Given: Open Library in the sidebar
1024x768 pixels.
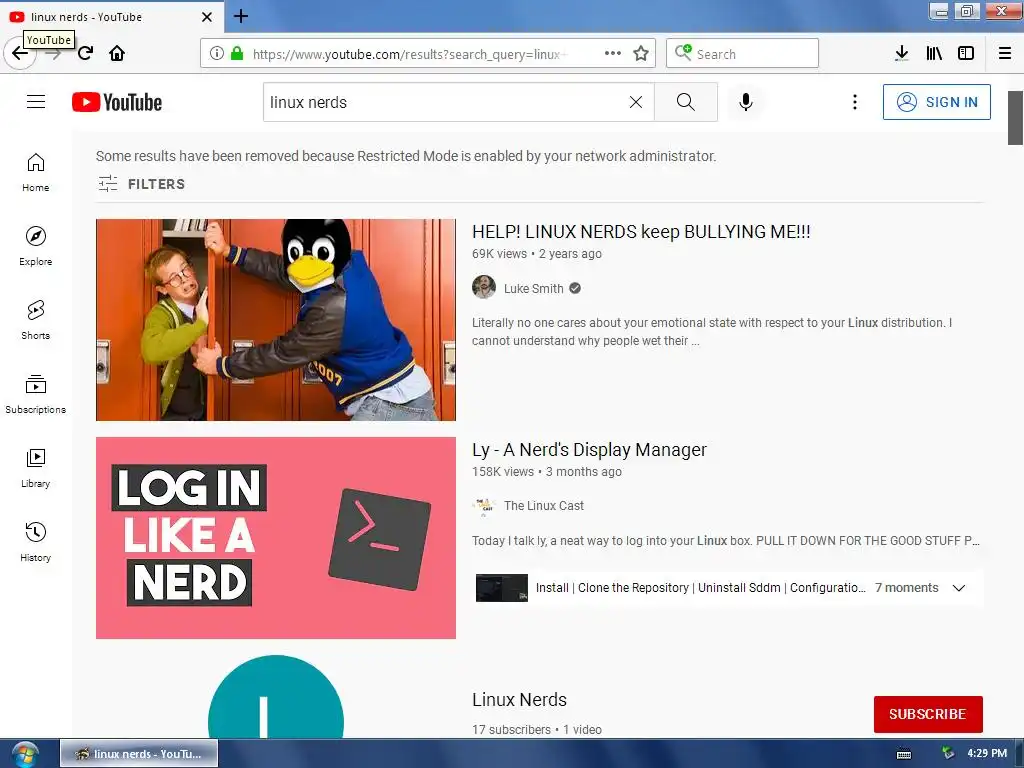Looking at the screenshot, I should pyautogui.click(x=35, y=468).
